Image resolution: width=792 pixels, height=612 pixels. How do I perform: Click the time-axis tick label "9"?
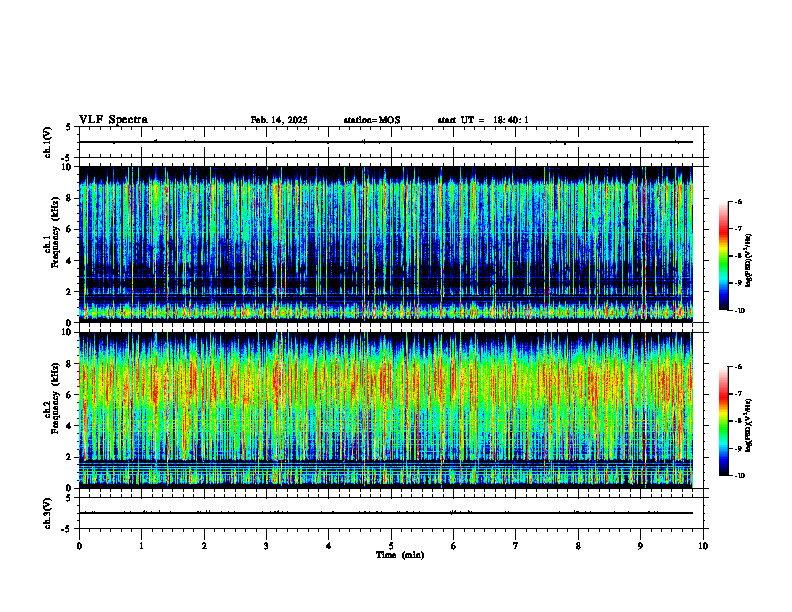[x=640, y=546]
